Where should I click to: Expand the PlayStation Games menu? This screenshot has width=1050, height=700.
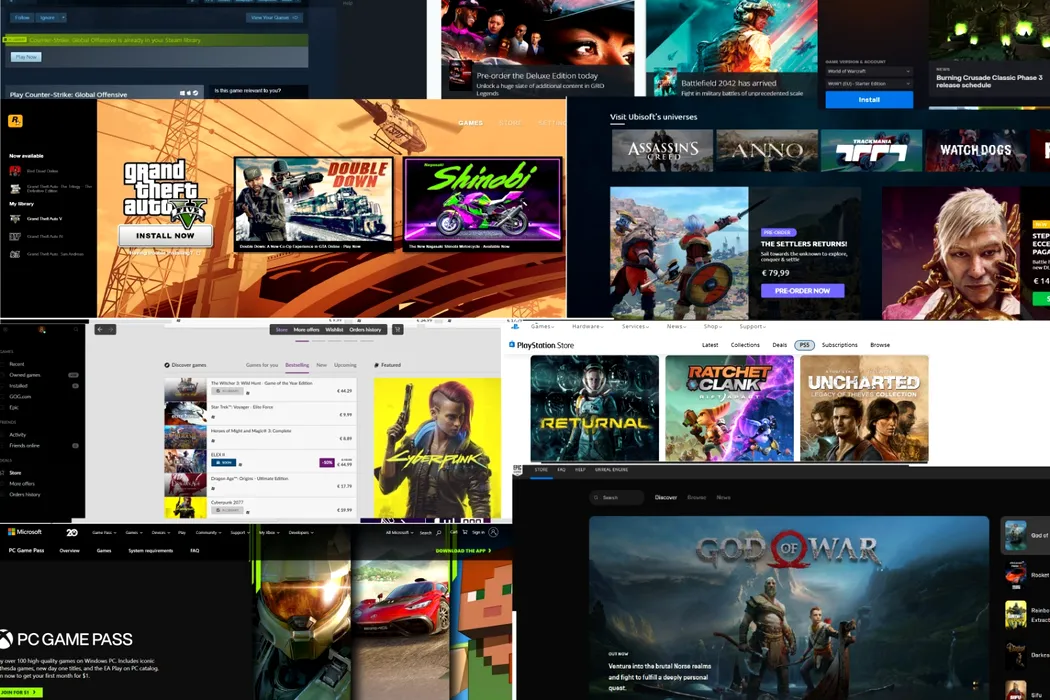pyautogui.click(x=542, y=326)
